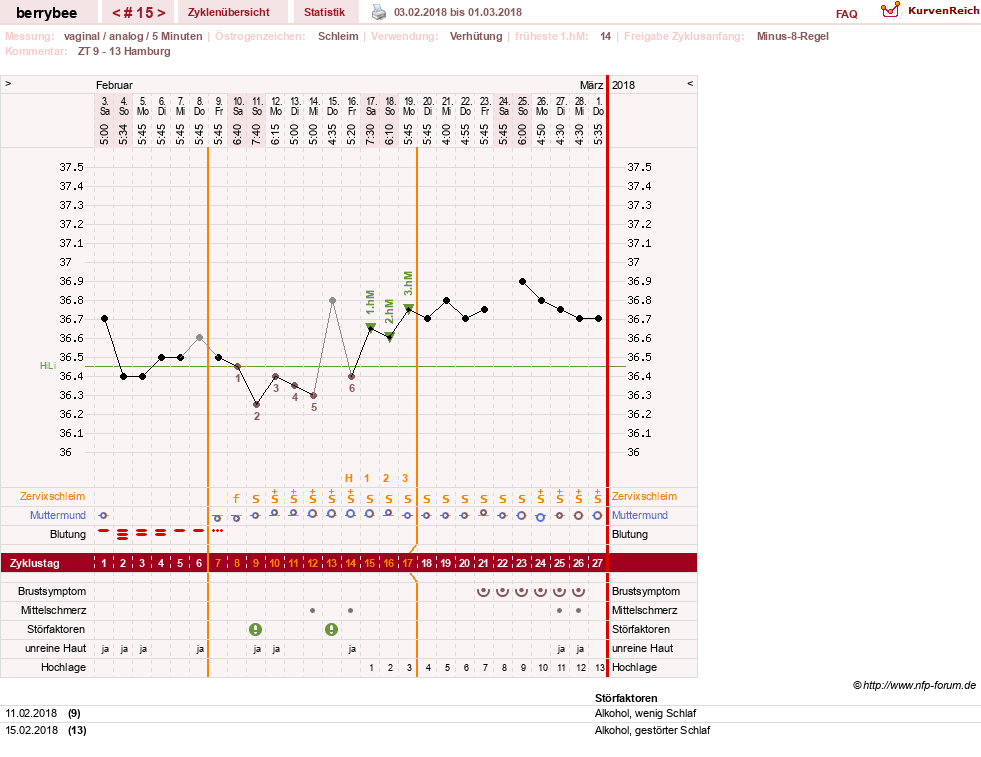Go to previous cycle via '<' beside #15
Viewport: 981px width, 757px height.
(x=116, y=13)
